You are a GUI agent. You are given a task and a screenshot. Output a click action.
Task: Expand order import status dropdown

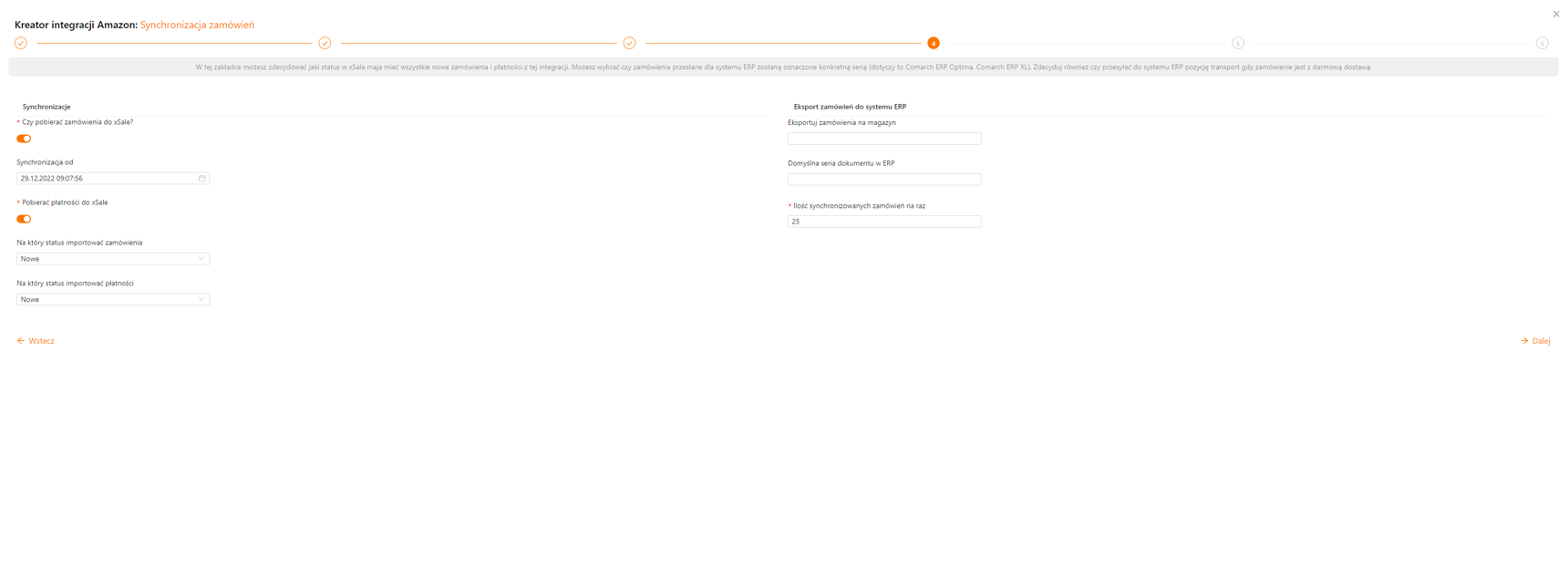tap(113, 259)
